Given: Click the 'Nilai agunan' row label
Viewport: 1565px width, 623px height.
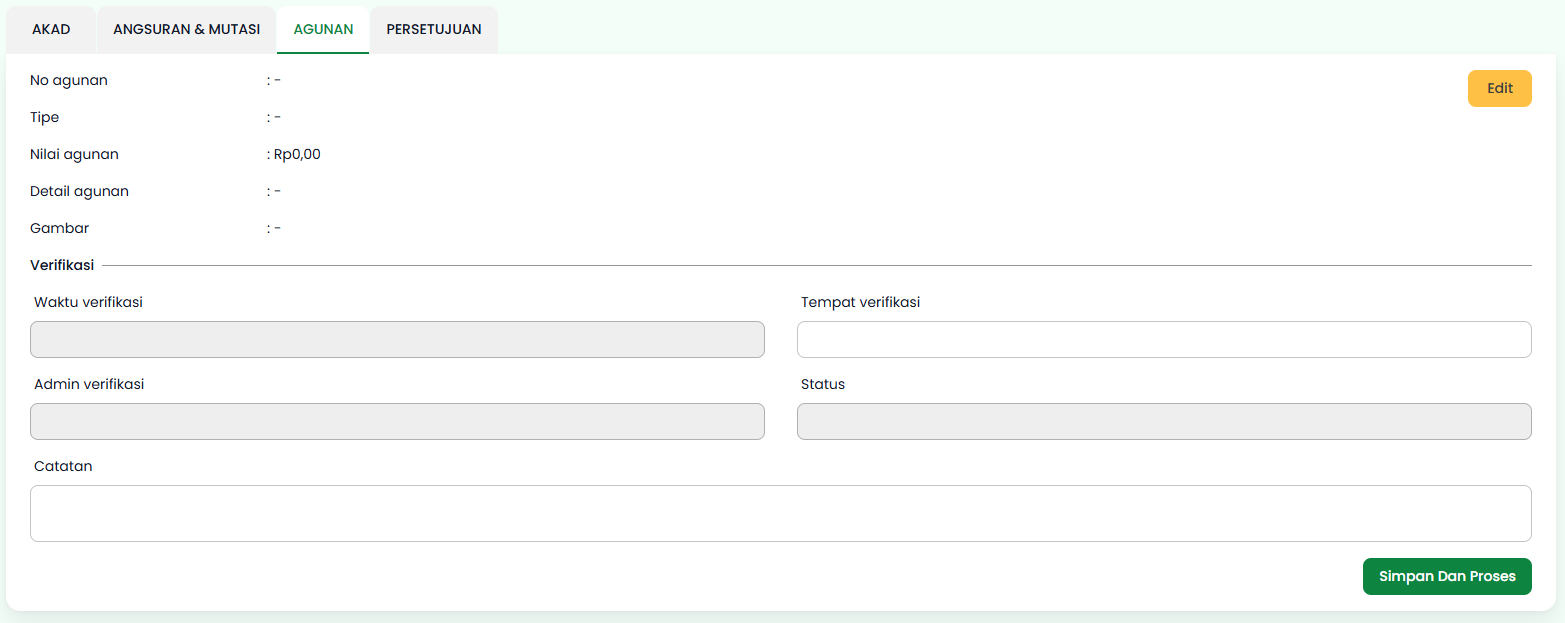Looking at the screenshot, I should (74, 154).
